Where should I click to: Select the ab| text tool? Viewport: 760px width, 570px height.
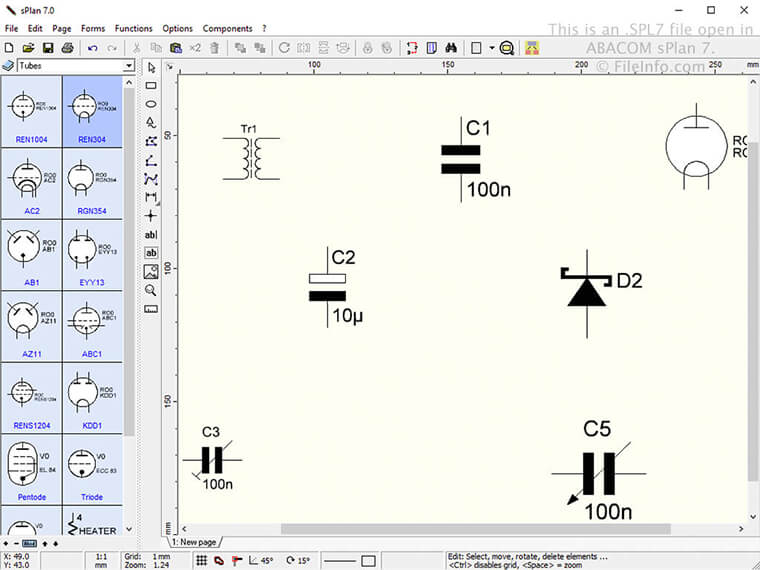151,235
